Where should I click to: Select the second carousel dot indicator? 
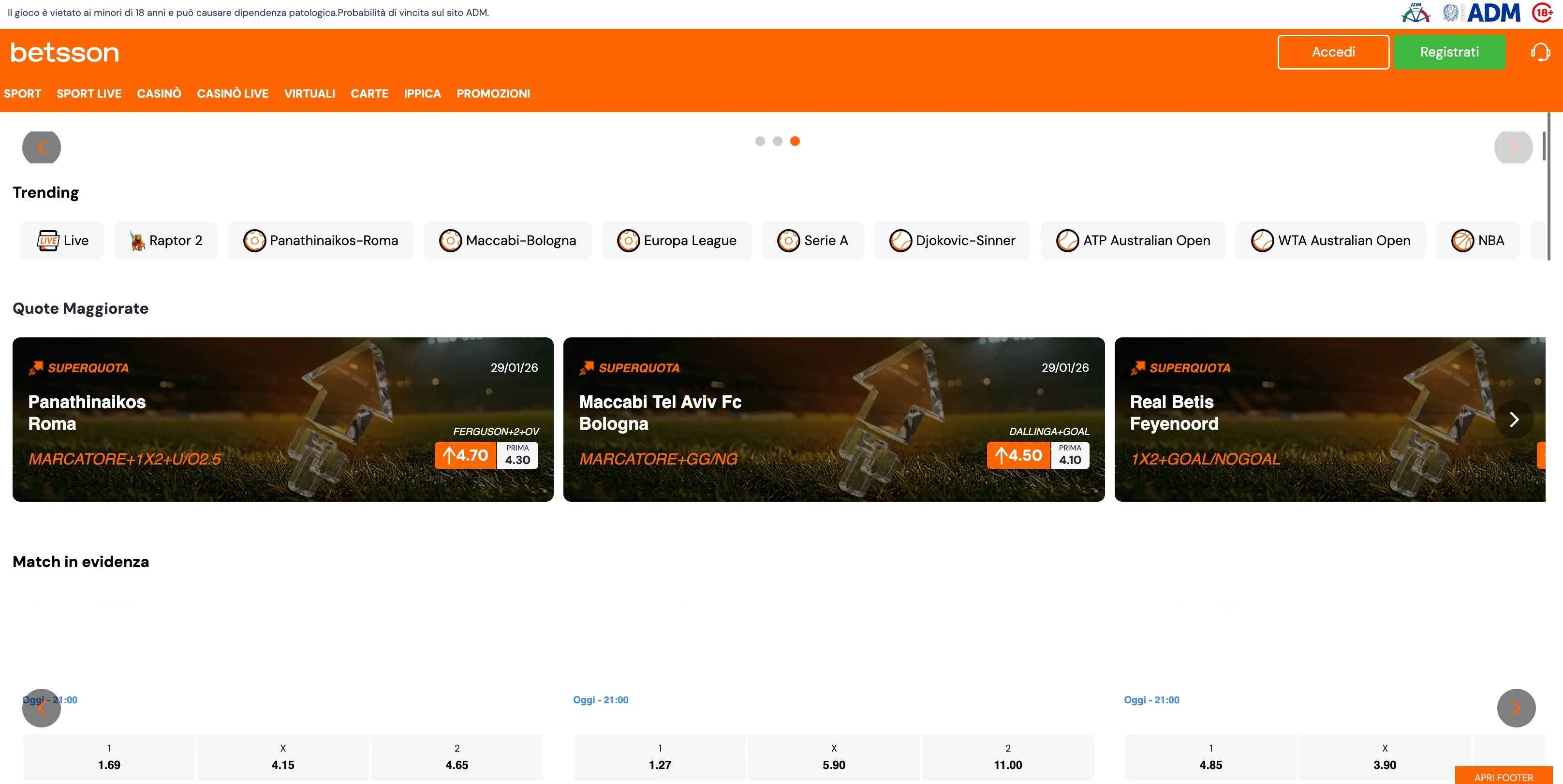pyautogui.click(x=777, y=141)
